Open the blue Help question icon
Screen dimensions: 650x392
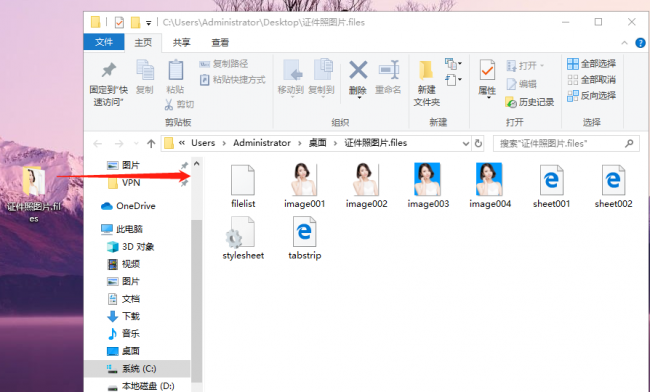pos(640,43)
